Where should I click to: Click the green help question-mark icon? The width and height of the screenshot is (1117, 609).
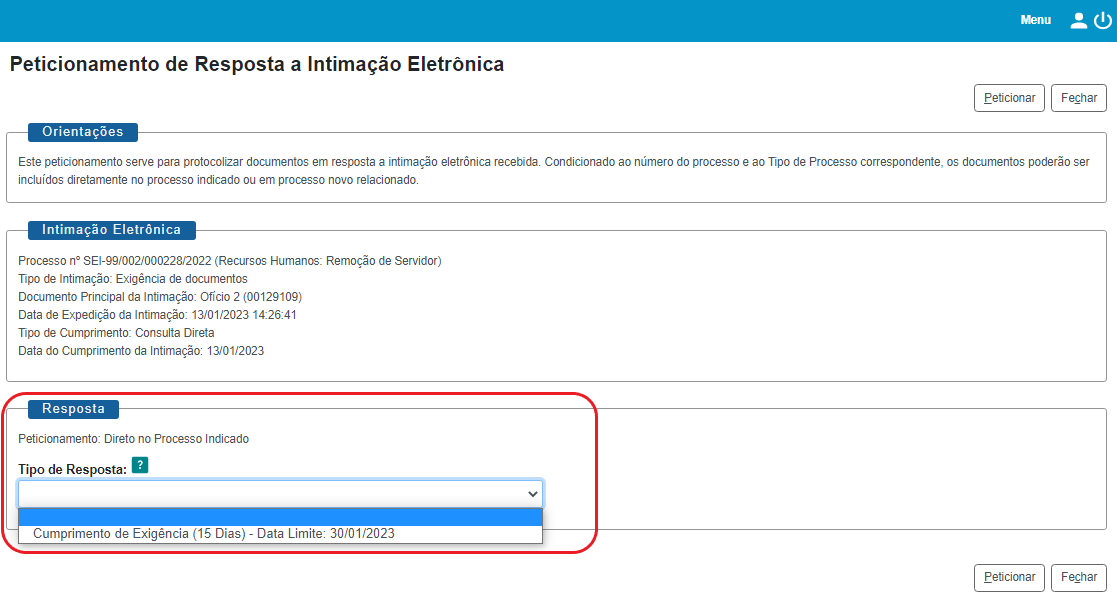click(x=140, y=465)
